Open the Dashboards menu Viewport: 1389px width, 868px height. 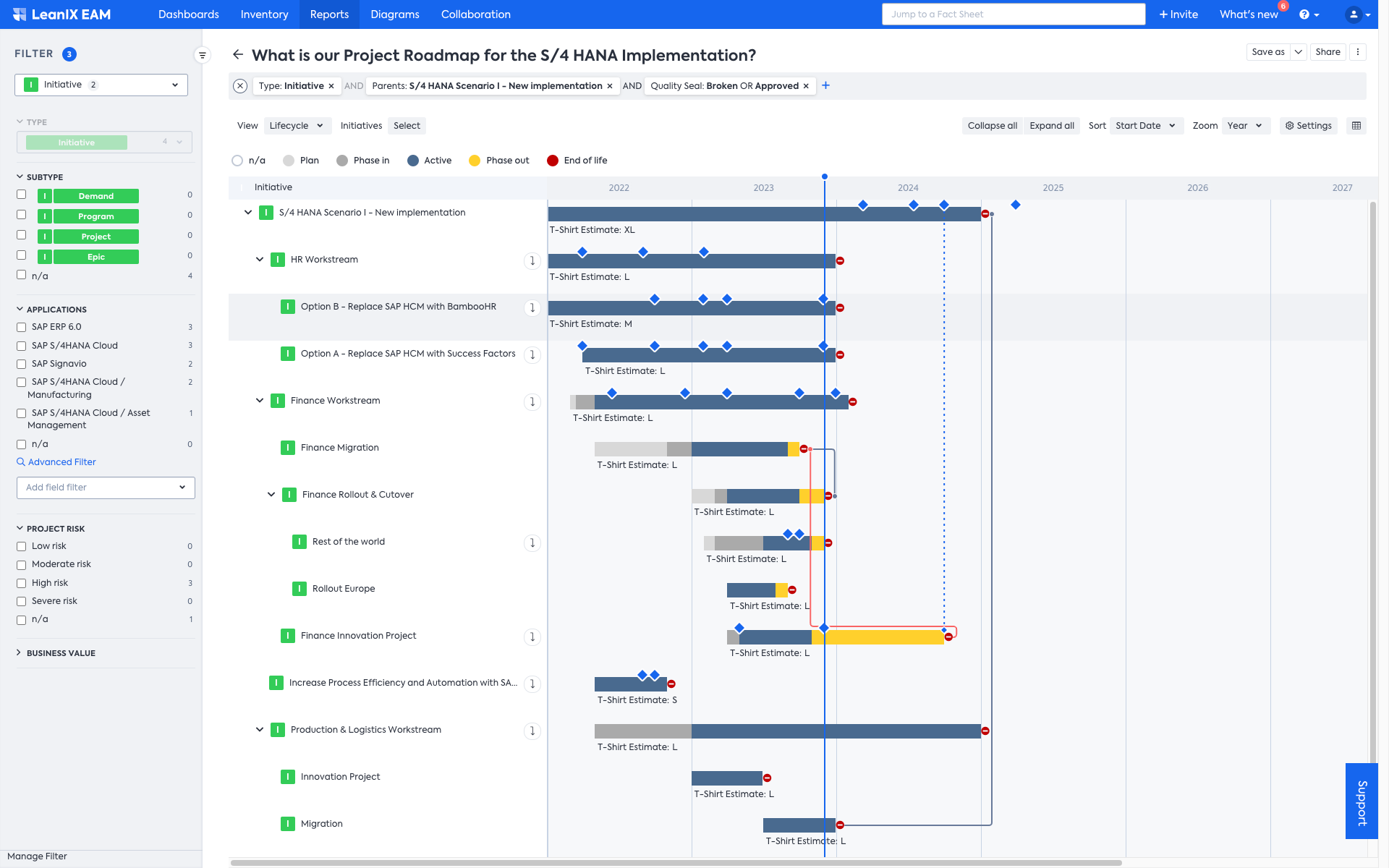point(189,14)
